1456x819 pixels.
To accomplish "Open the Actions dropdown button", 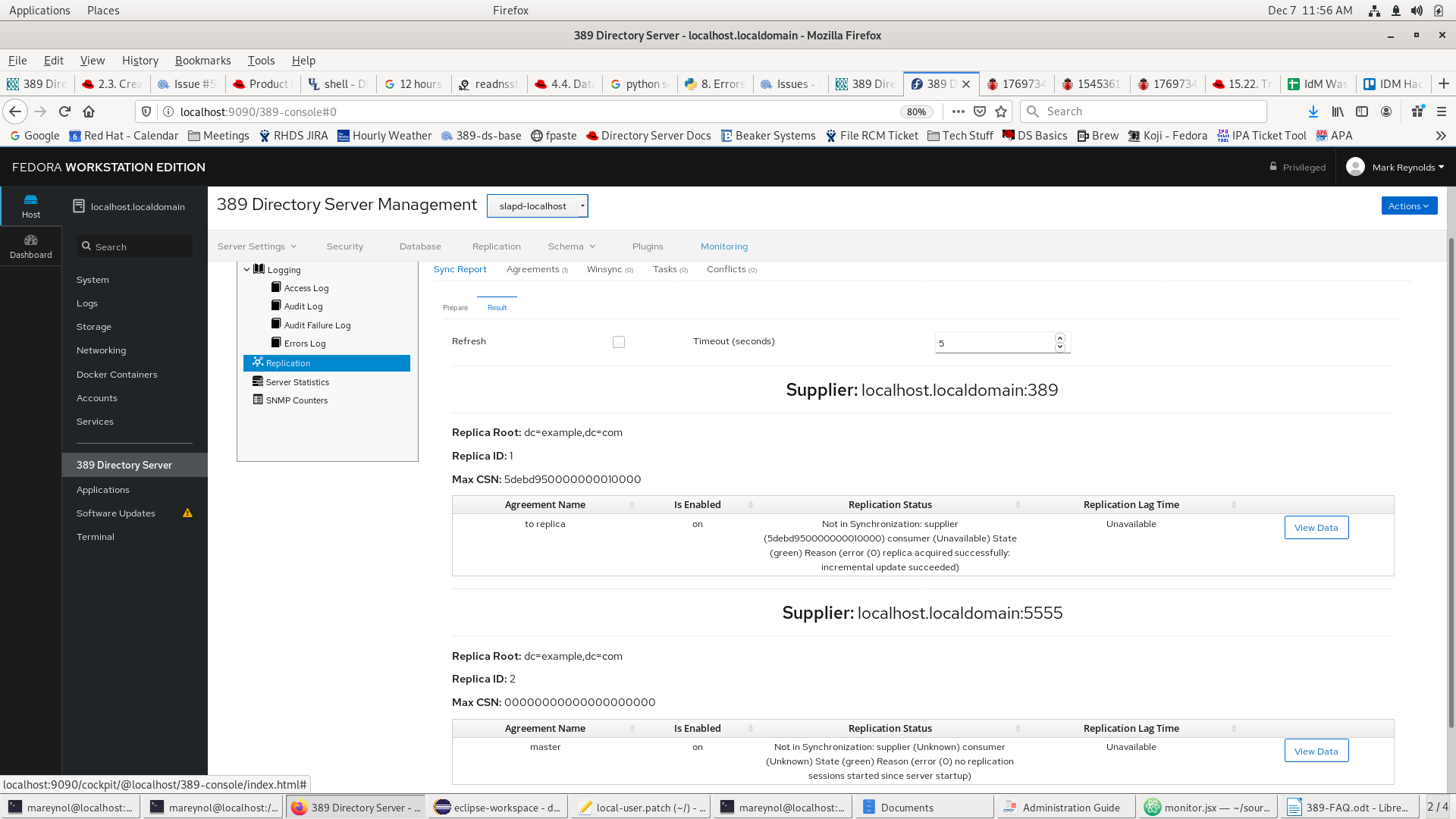I will click(x=1409, y=206).
